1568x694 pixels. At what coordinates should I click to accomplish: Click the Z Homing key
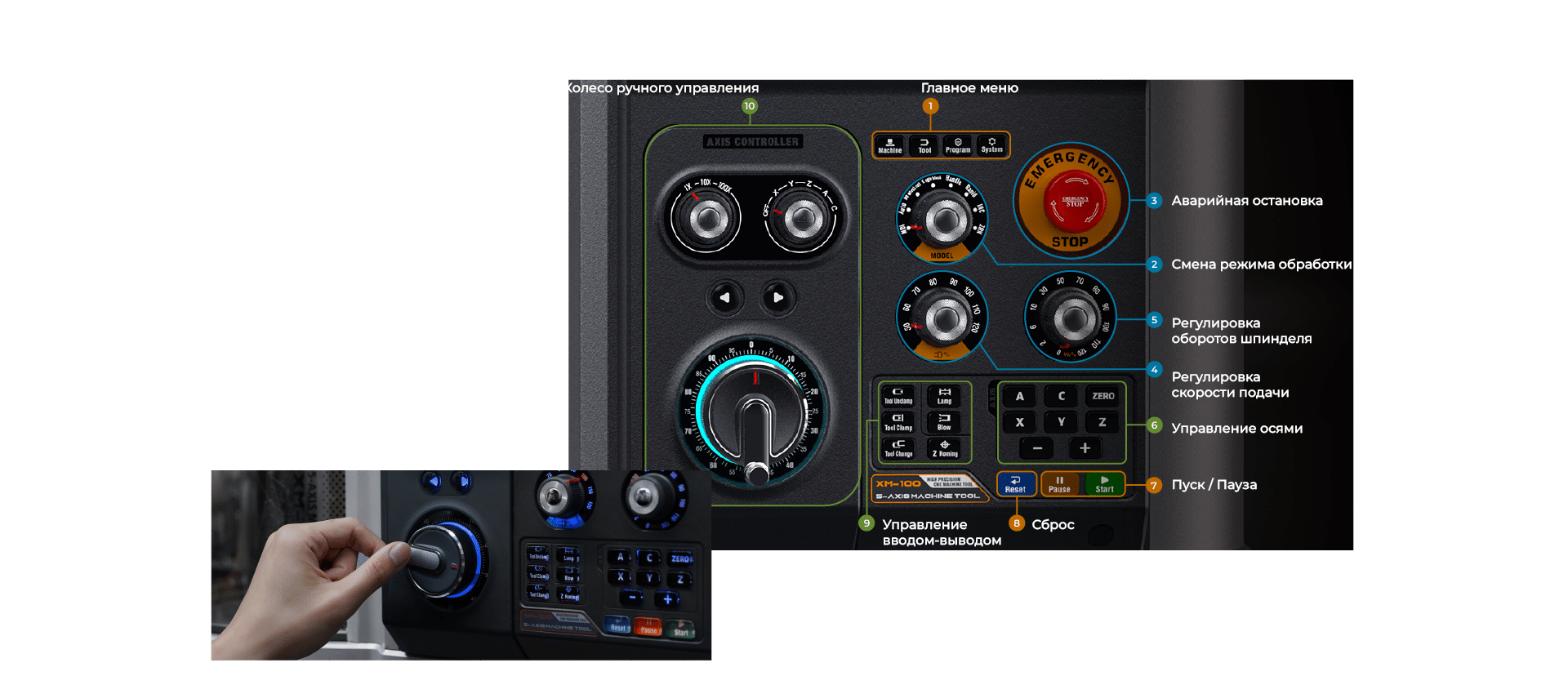[x=944, y=448]
